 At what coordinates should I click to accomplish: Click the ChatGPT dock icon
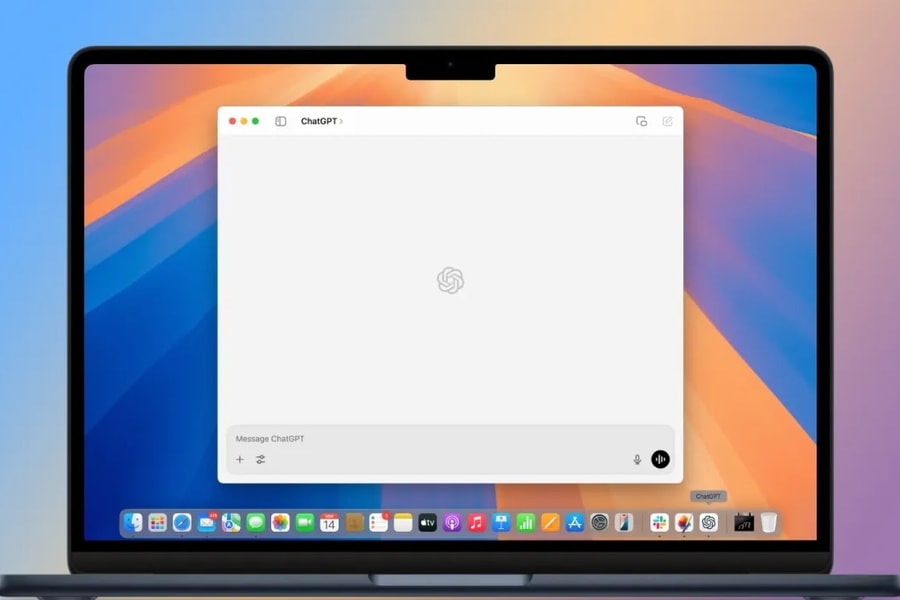tap(709, 522)
